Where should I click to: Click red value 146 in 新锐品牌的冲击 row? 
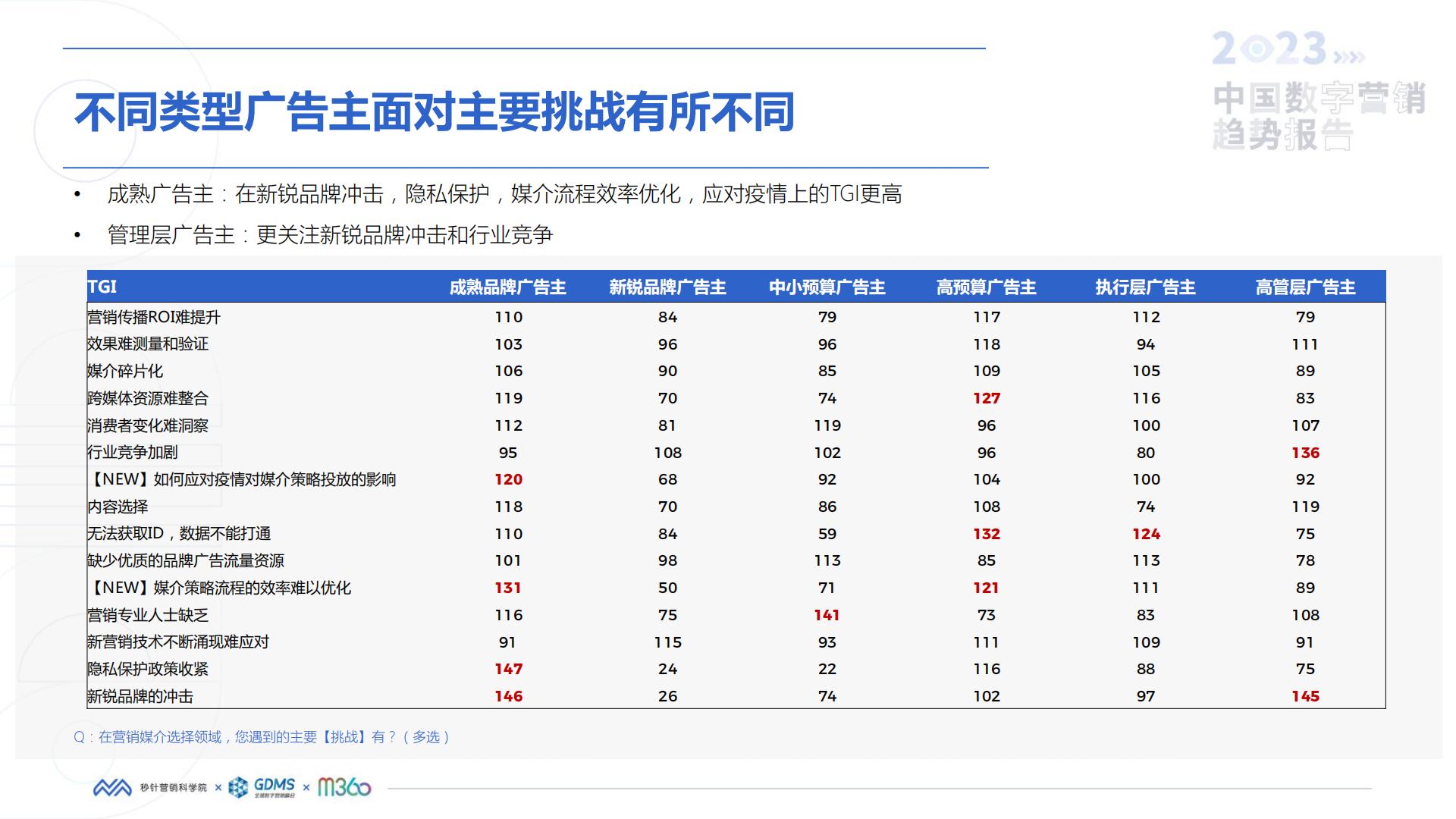pyautogui.click(x=508, y=696)
